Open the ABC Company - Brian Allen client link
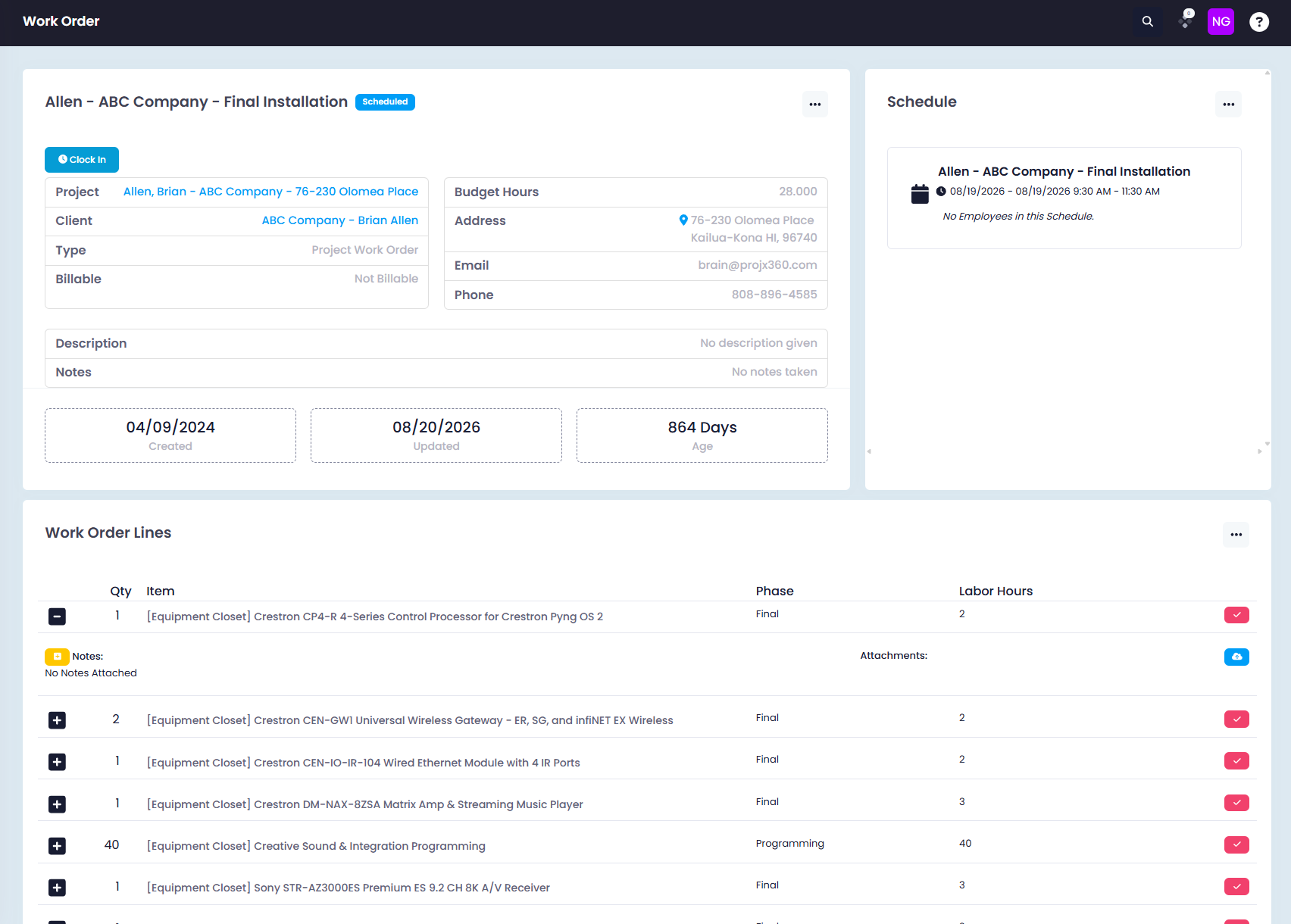The width and height of the screenshot is (1291, 924). click(x=340, y=220)
